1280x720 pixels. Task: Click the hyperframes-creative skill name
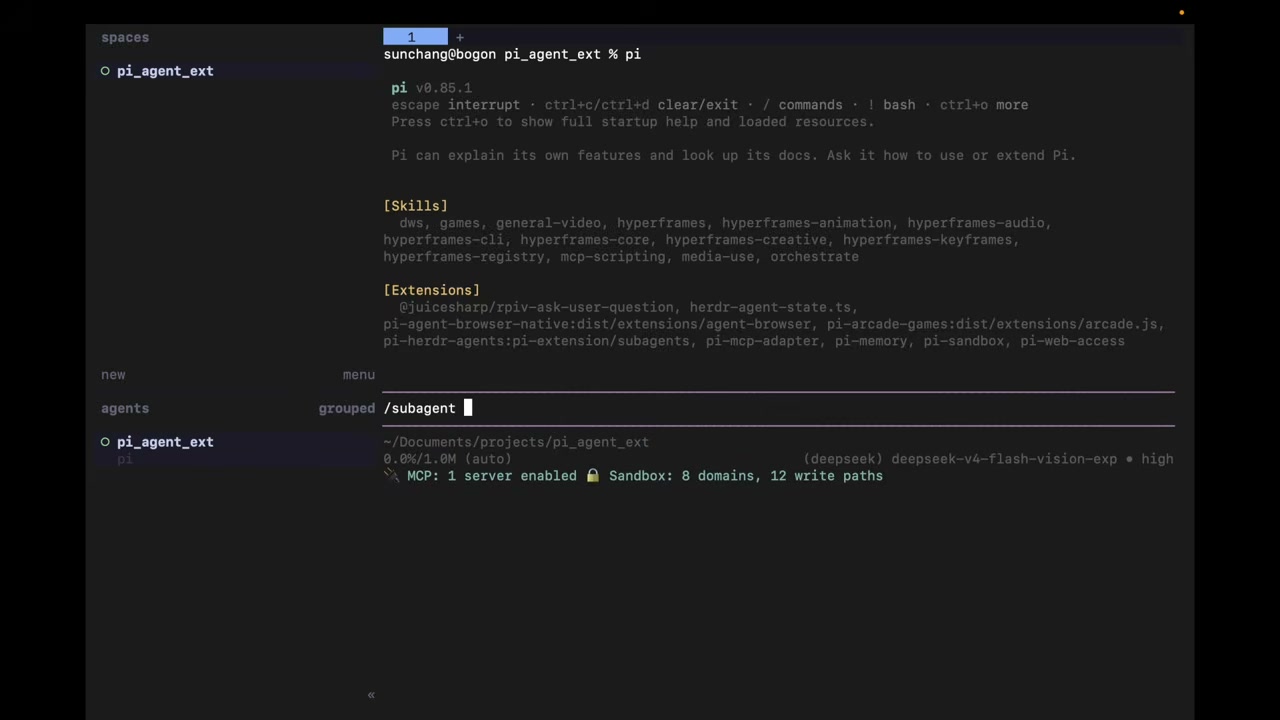pos(746,240)
